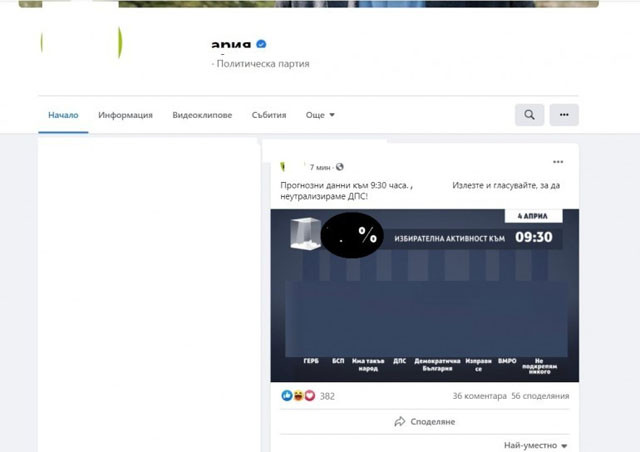Switch to the Информация tab
The image size is (640, 452).
pyautogui.click(x=125, y=115)
